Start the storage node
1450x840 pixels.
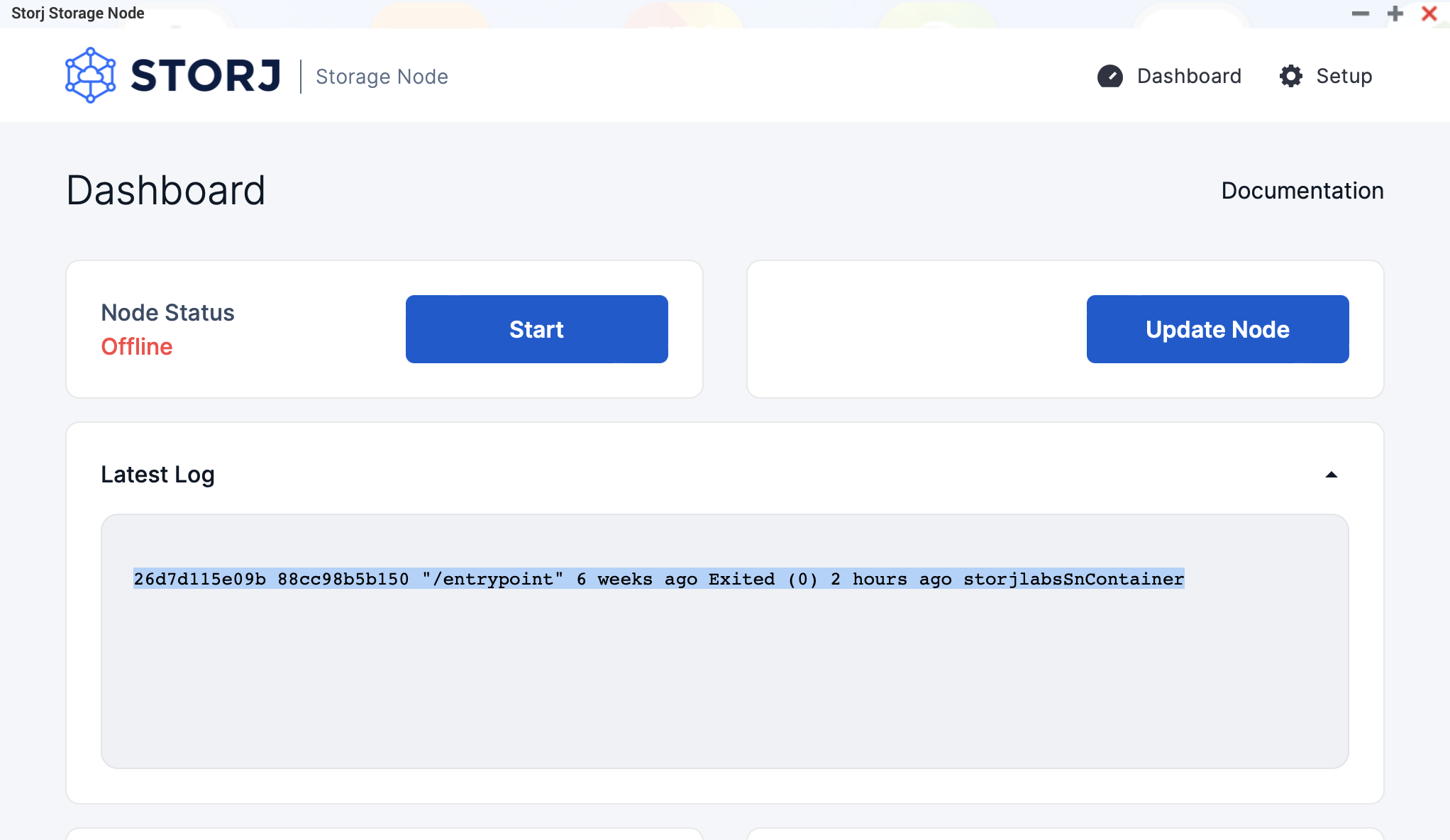tap(536, 328)
